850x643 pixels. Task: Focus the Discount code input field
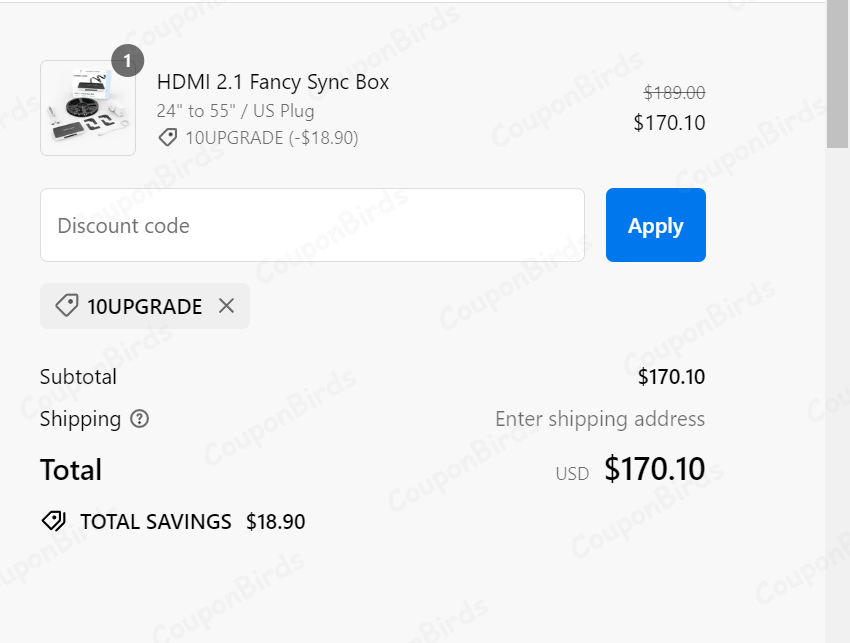[312, 225]
